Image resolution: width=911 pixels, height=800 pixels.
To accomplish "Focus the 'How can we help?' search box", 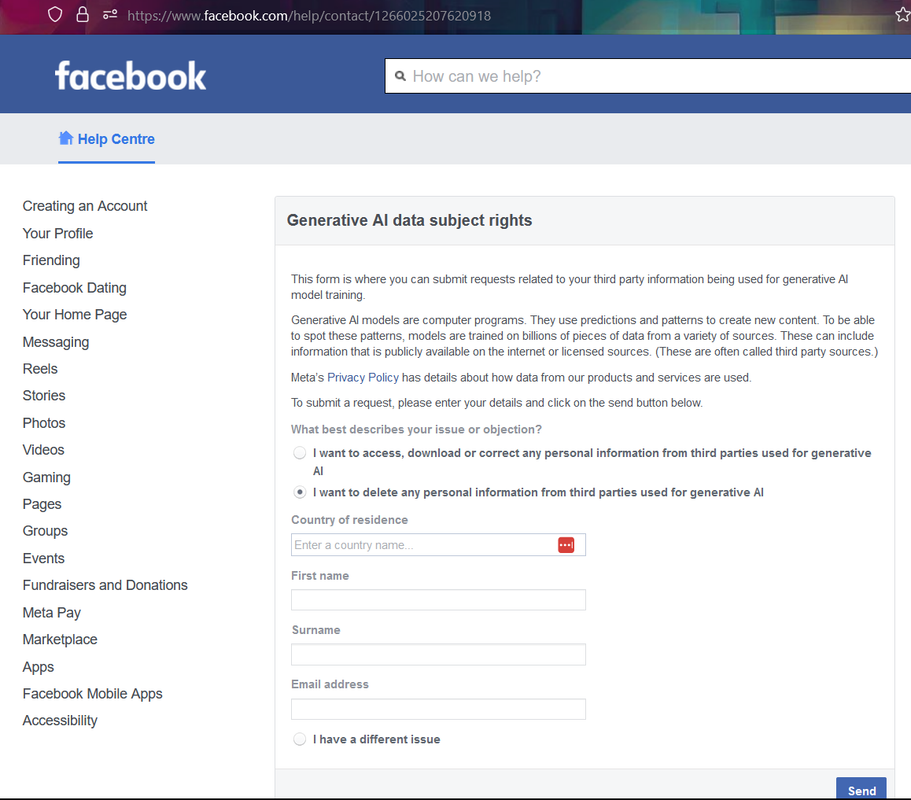I will pos(648,76).
